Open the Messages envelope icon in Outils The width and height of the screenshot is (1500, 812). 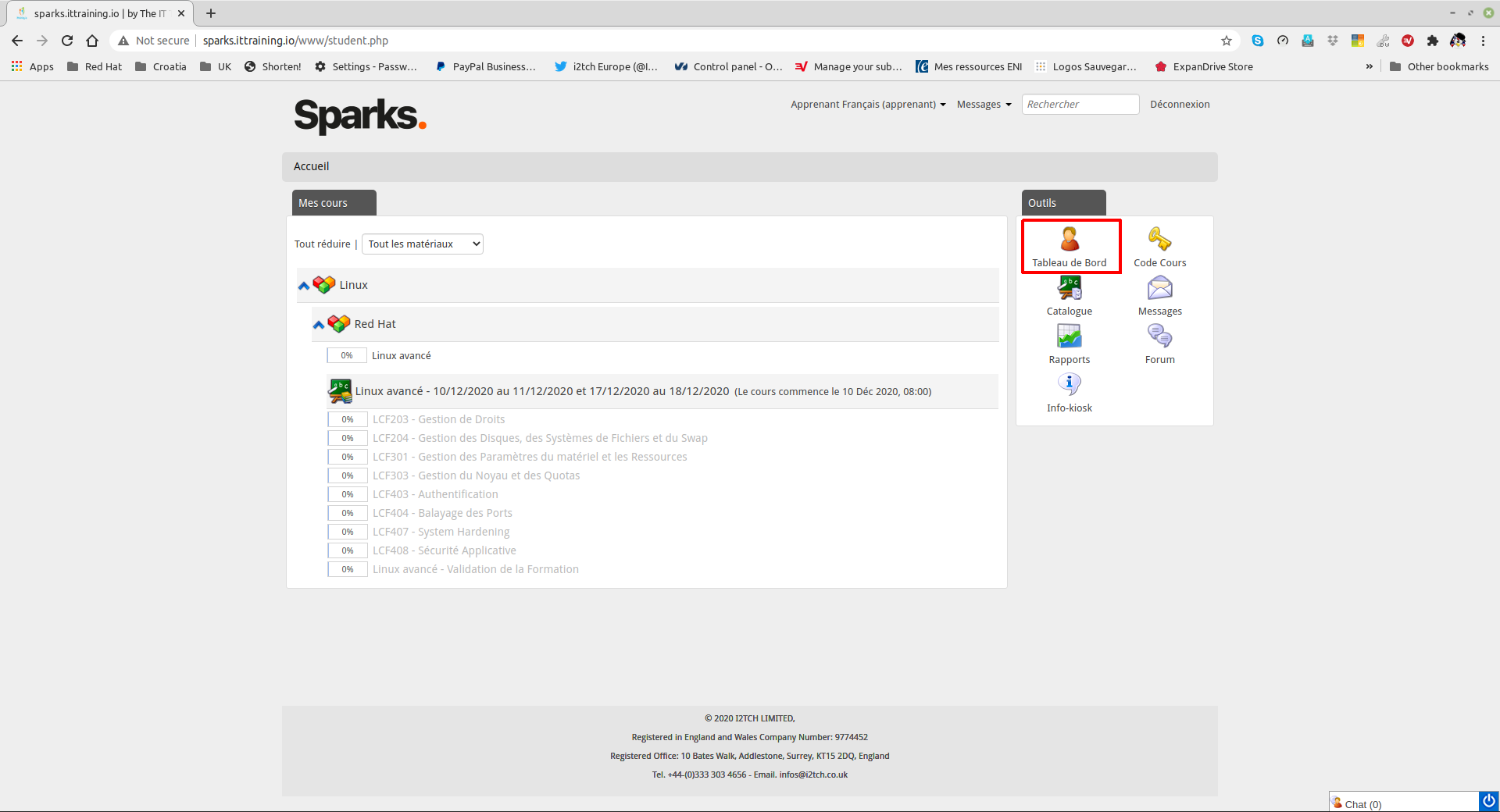(1159, 288)
